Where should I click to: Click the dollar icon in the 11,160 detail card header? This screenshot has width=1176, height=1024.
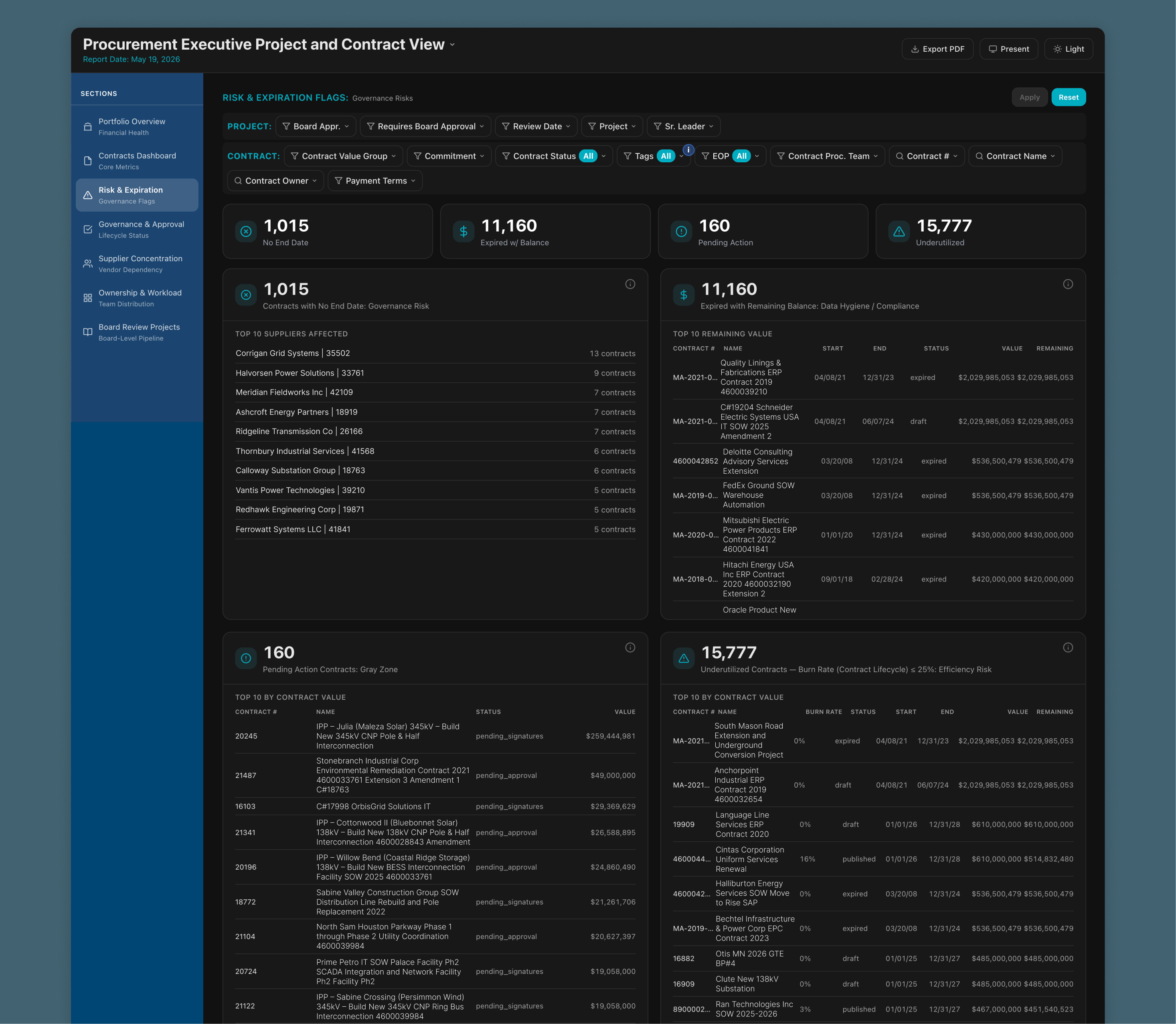(684, 295)
